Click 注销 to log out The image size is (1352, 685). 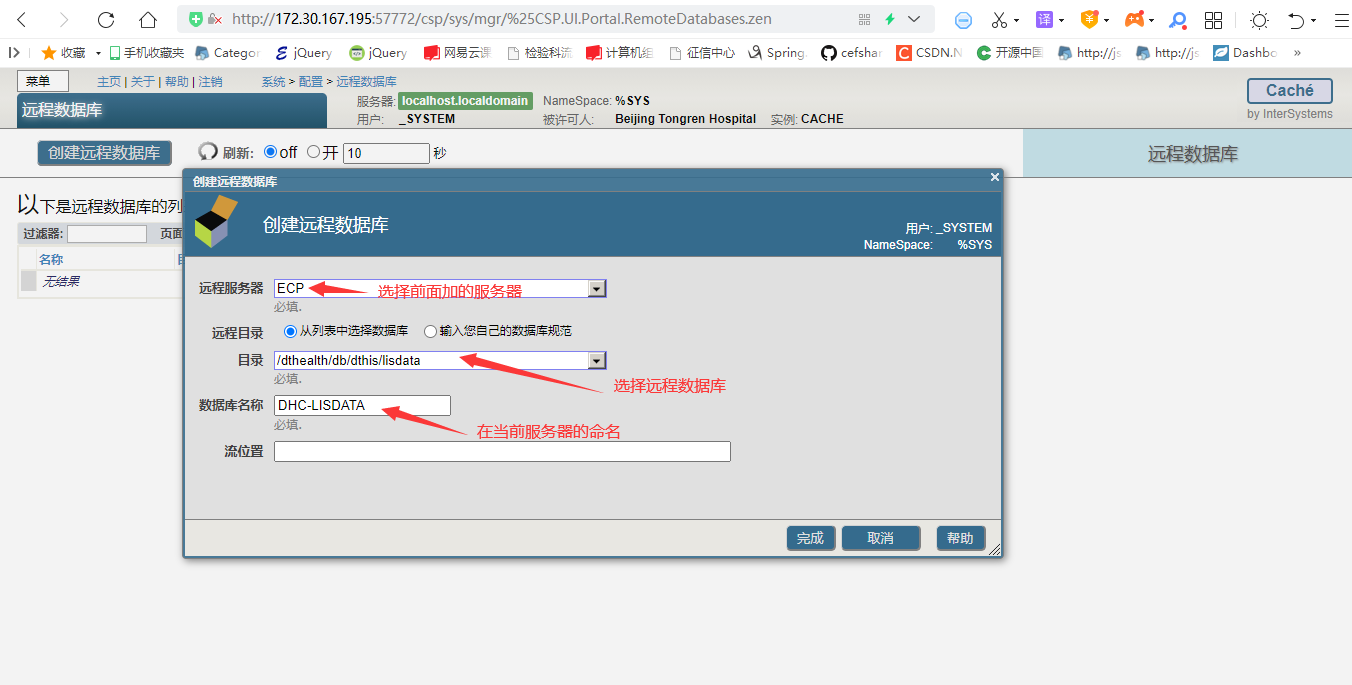(210, 82)
